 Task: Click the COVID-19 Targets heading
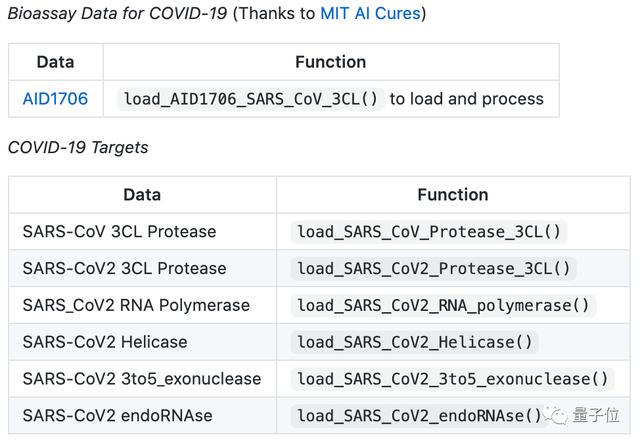78,147
